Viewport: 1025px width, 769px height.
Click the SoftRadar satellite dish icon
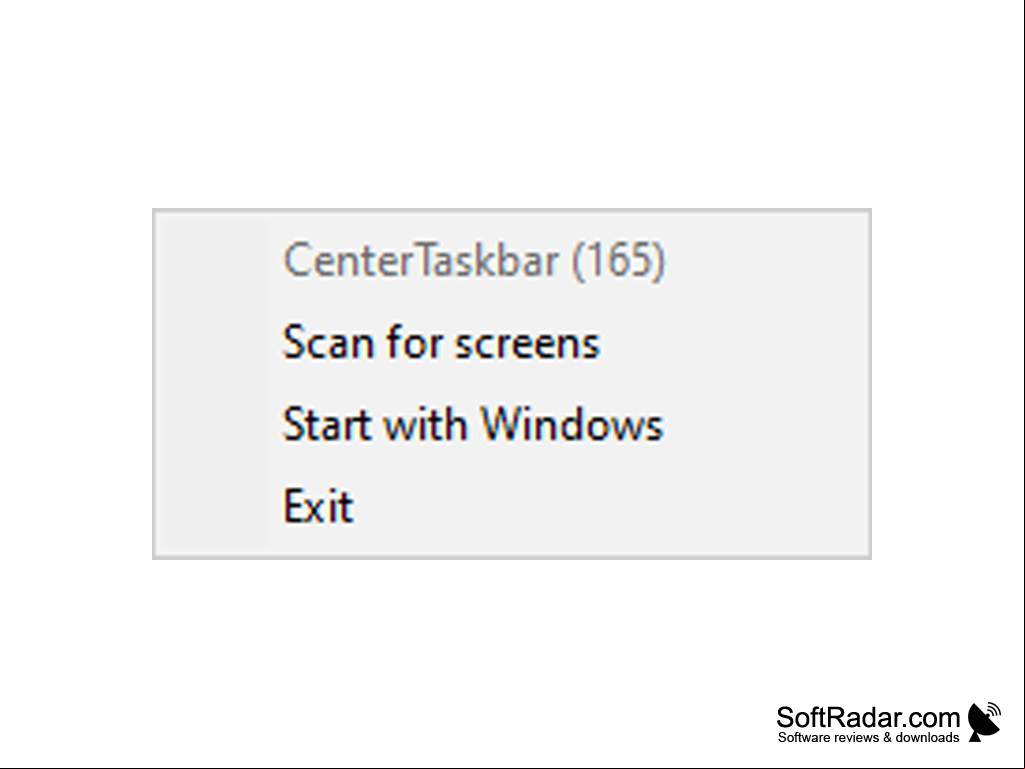pos(985,722)
